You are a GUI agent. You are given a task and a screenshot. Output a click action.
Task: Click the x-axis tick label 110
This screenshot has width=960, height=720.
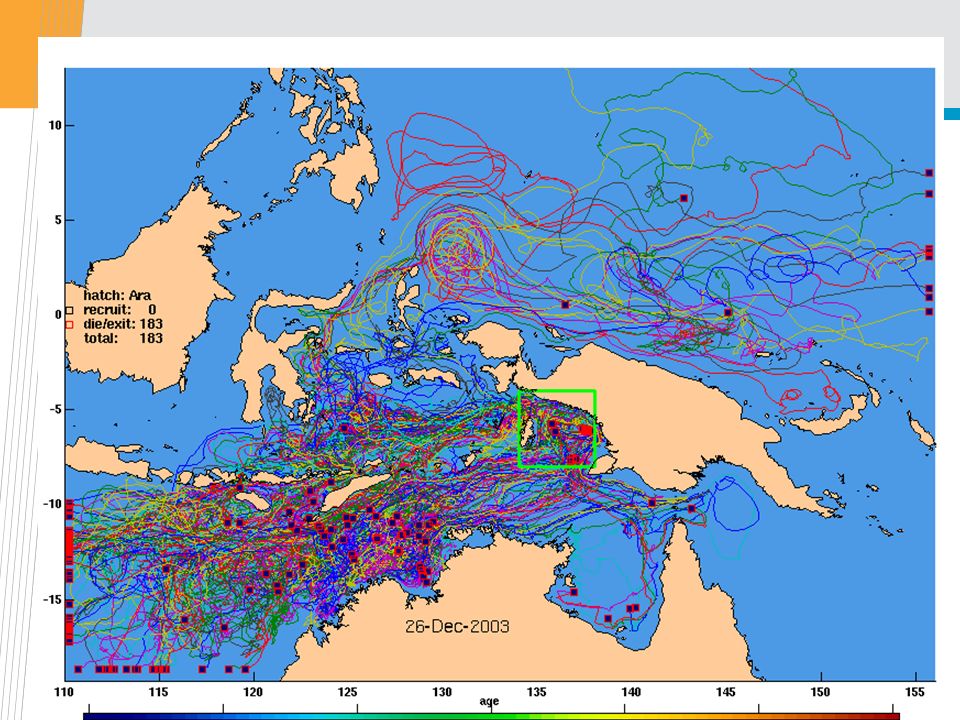pyautogui.click(x=64, y=692)
